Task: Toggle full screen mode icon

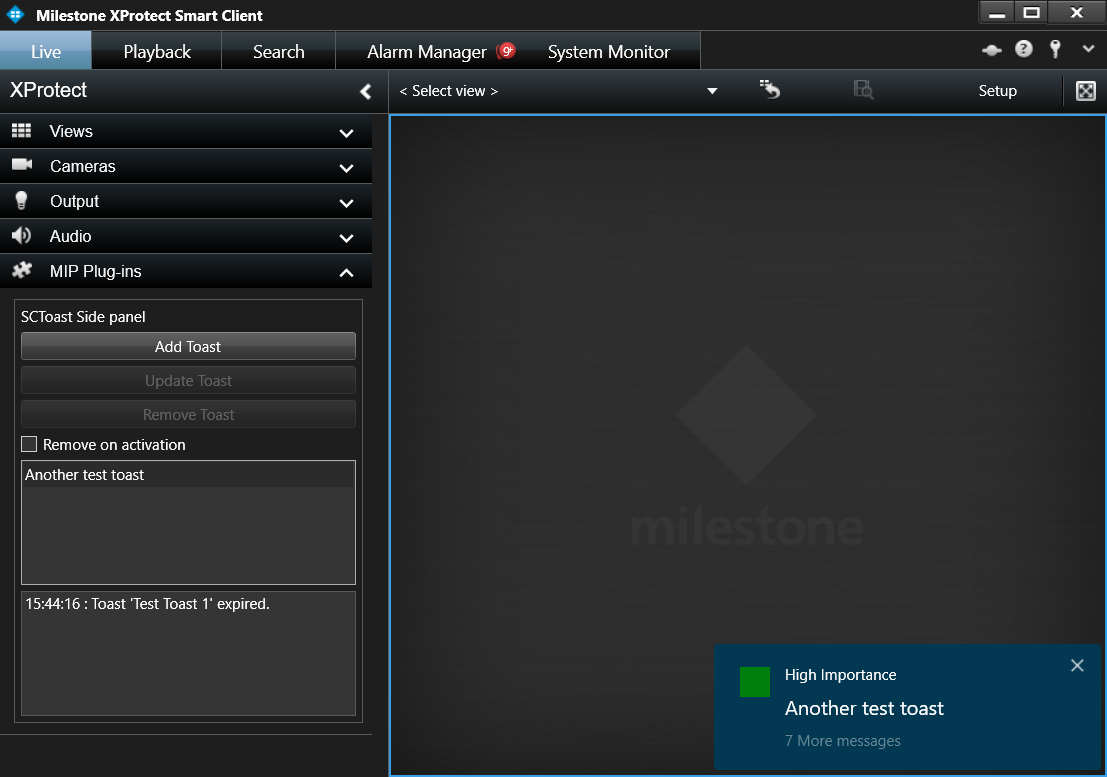Action: coord(1085,91)
